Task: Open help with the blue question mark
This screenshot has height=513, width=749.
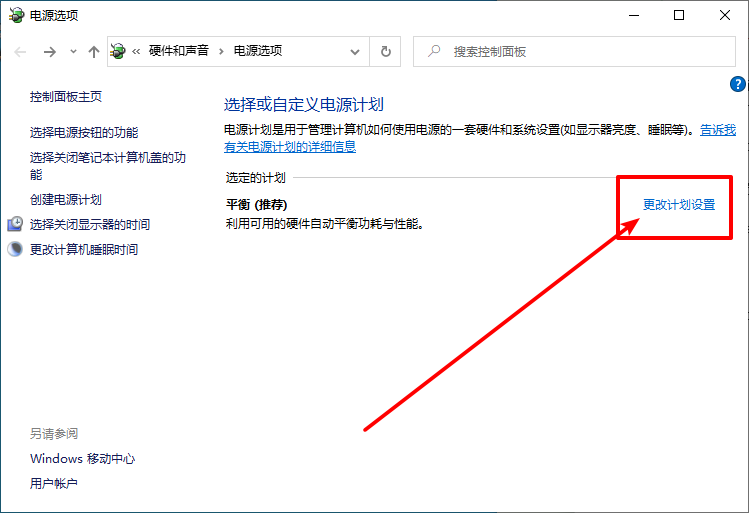Action: 739,84
